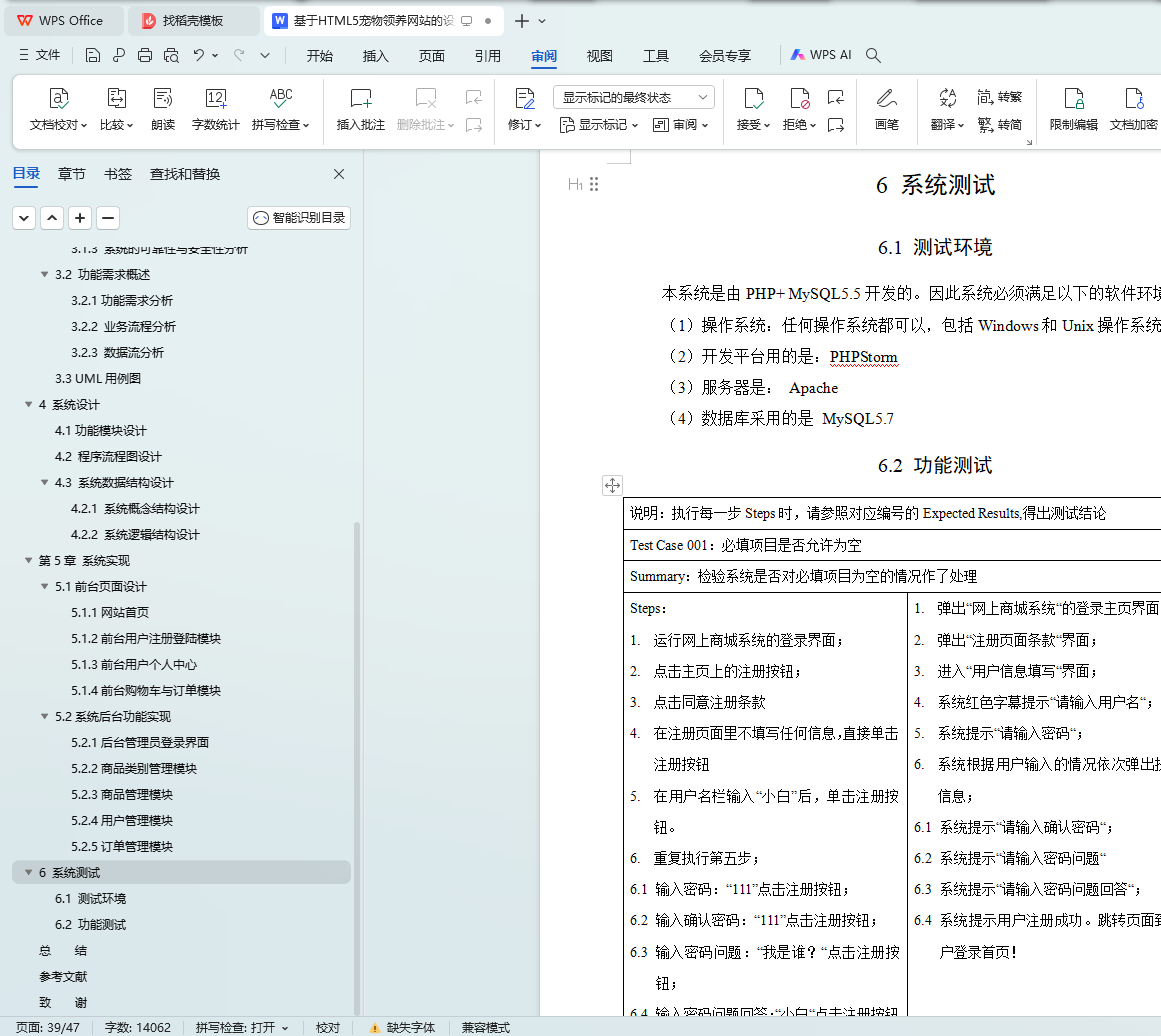Open the search magnifier in the menu bar

point(873,55)
